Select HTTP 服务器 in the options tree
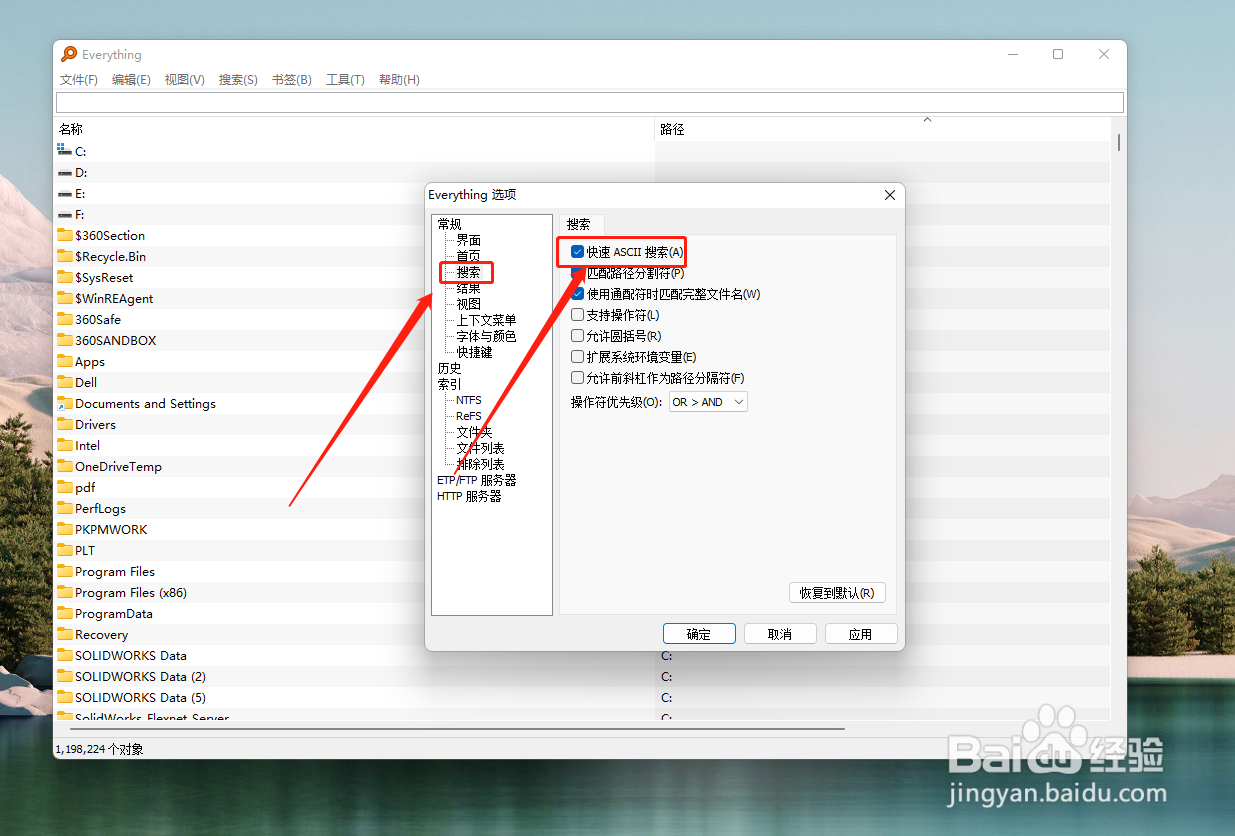The width and height of the screenshot is (1235, 836). (x=469, y=496)
